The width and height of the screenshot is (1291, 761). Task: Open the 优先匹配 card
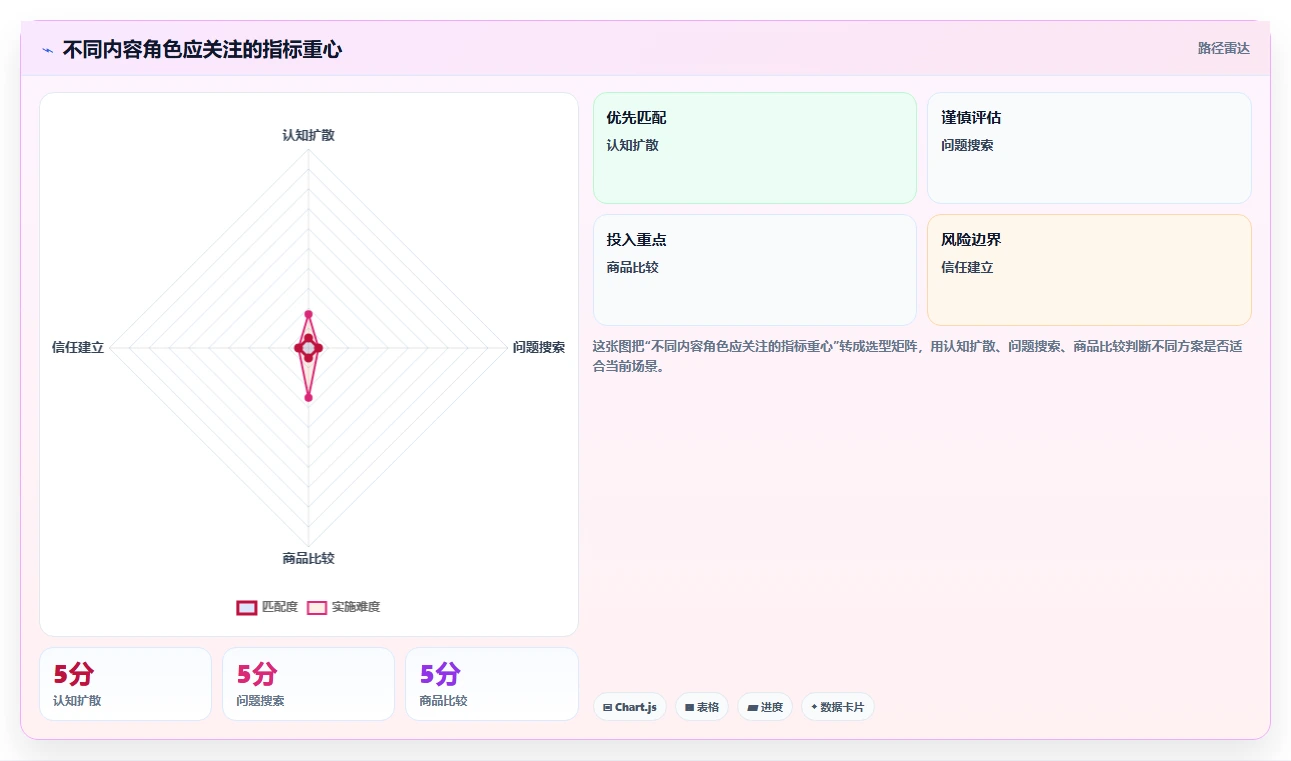click(755, 148)
